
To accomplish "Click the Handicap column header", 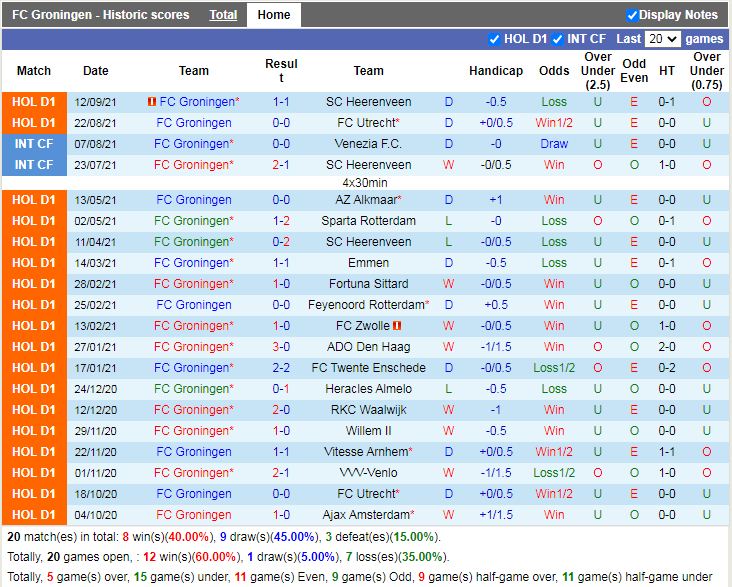I will point(495,71).
